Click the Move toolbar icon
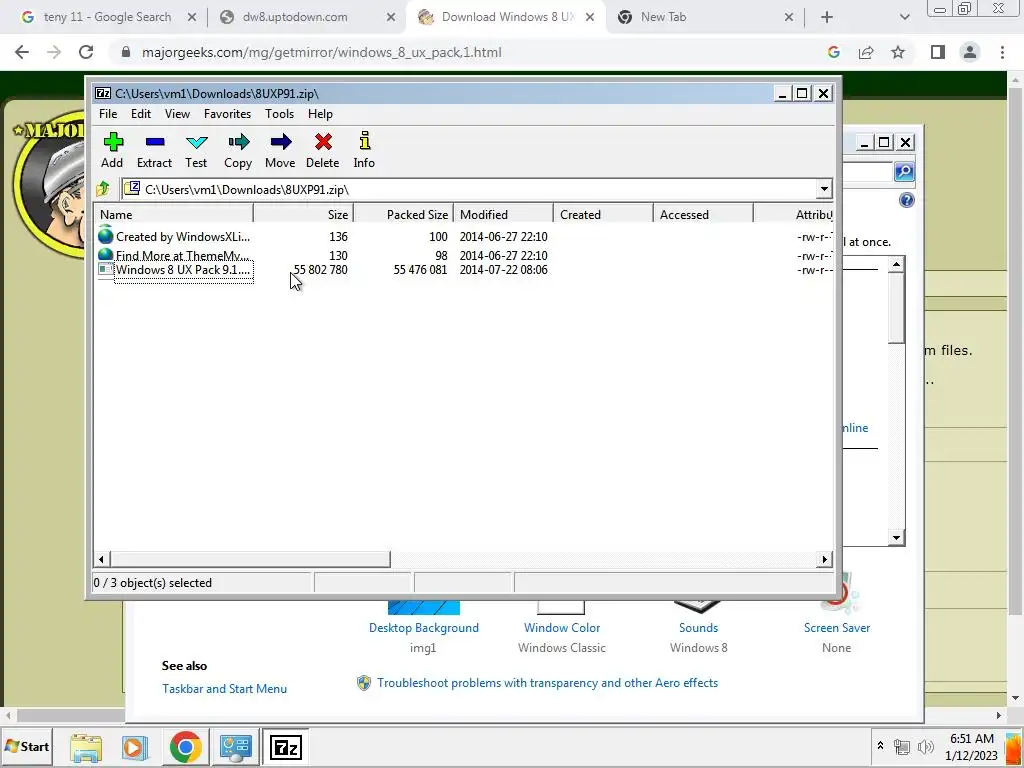Image resolution: width=1024 pixels, height=768 pixels. 280,150
